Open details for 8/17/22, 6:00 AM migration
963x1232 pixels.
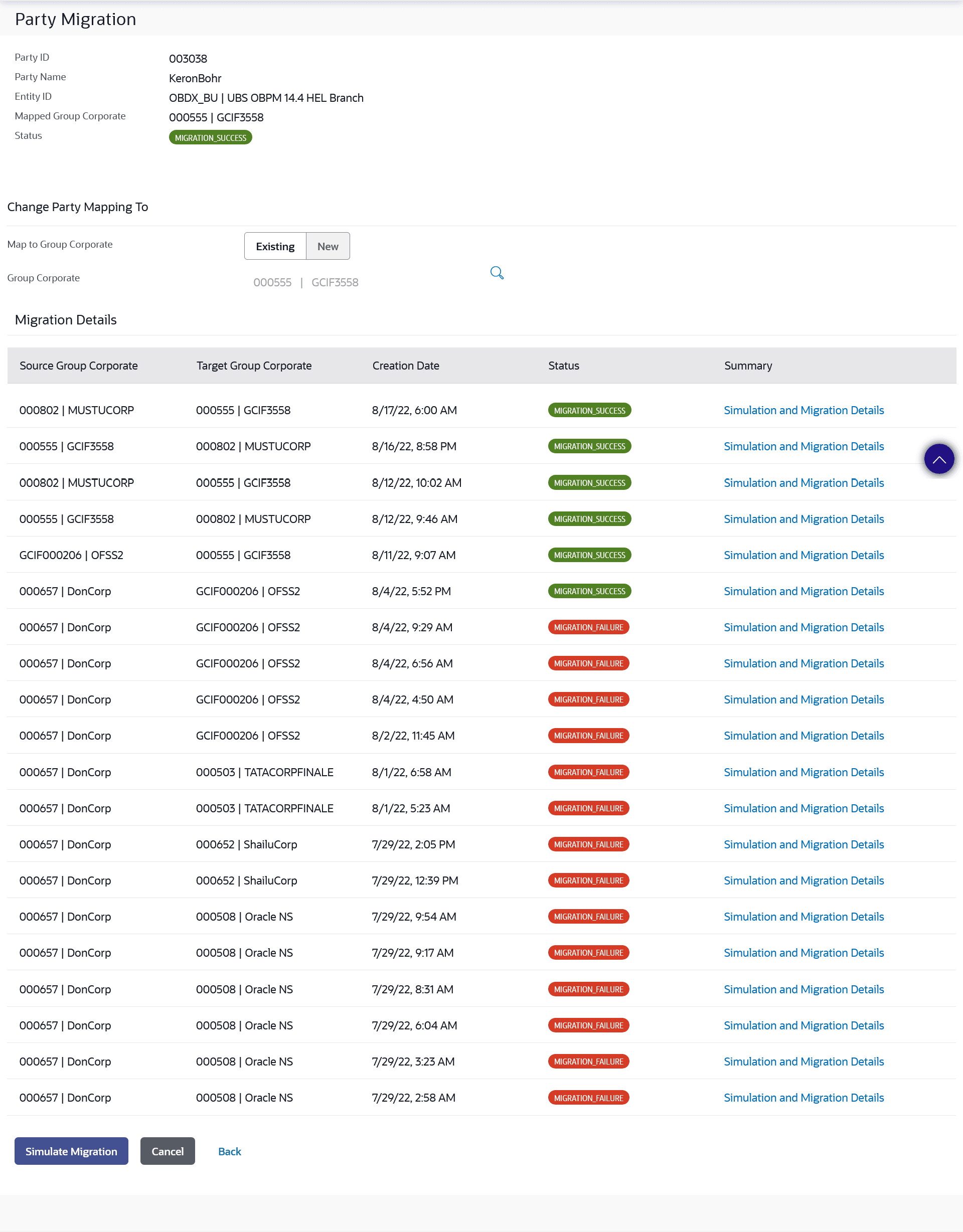pos(803,410)
